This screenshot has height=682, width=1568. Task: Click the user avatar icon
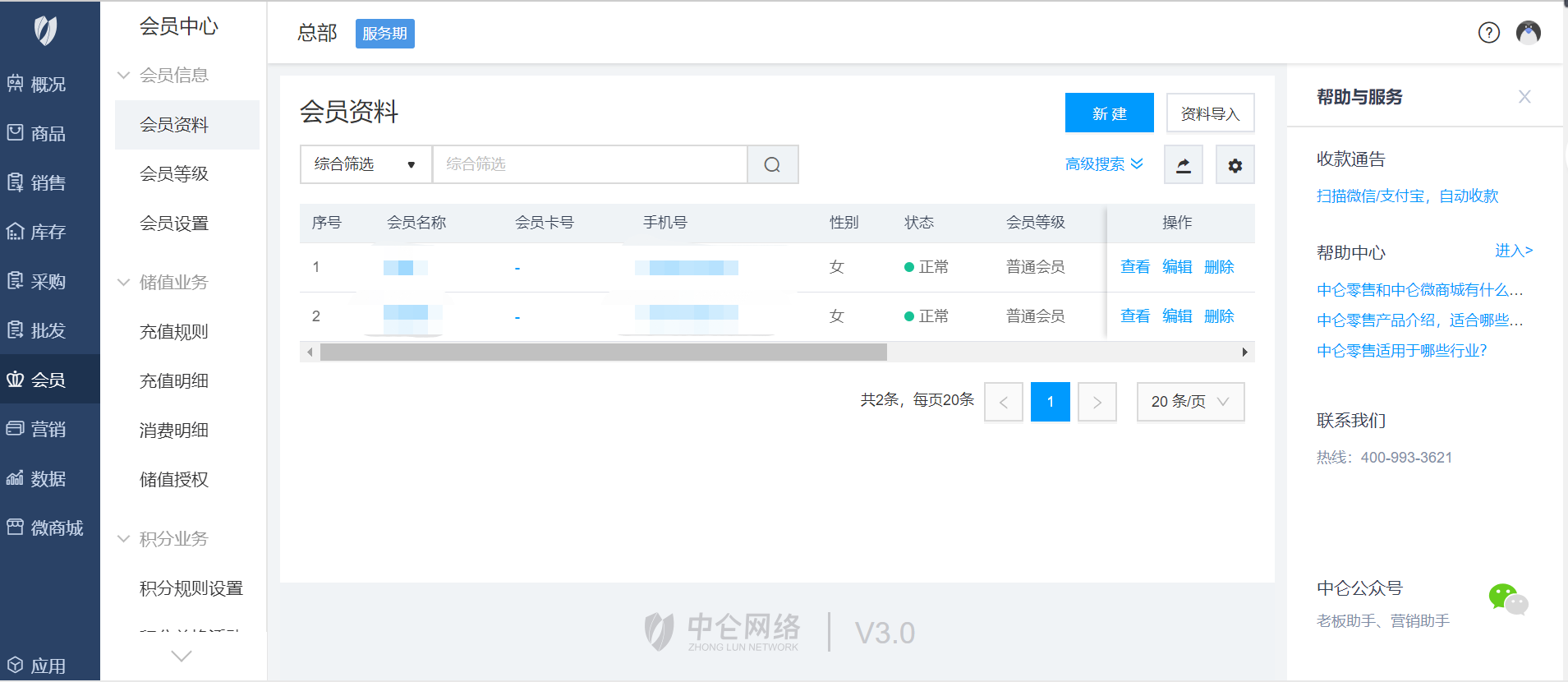click(x=1528, y=33)
